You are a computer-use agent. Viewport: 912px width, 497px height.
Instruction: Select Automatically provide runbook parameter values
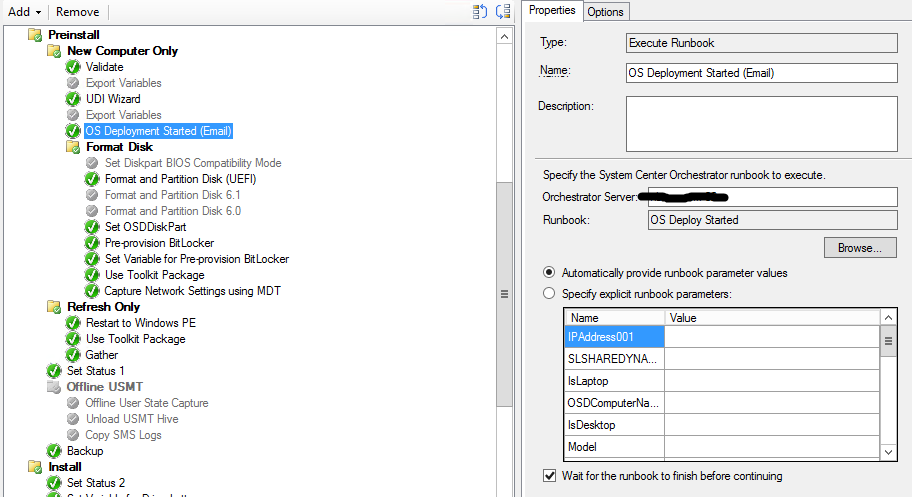point(548,273)
